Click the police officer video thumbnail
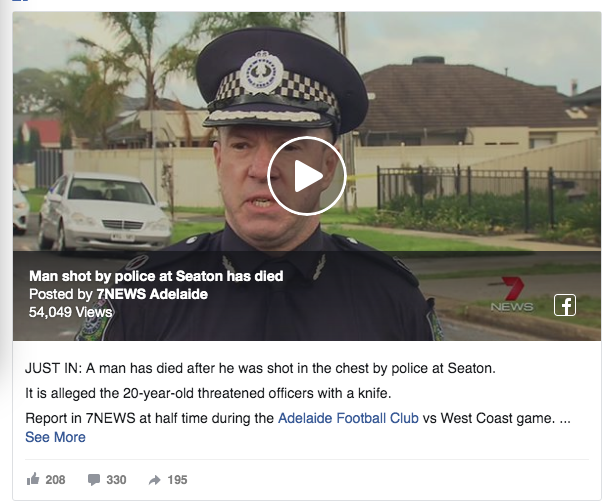 pyautogui.click(x=307, y=176)
